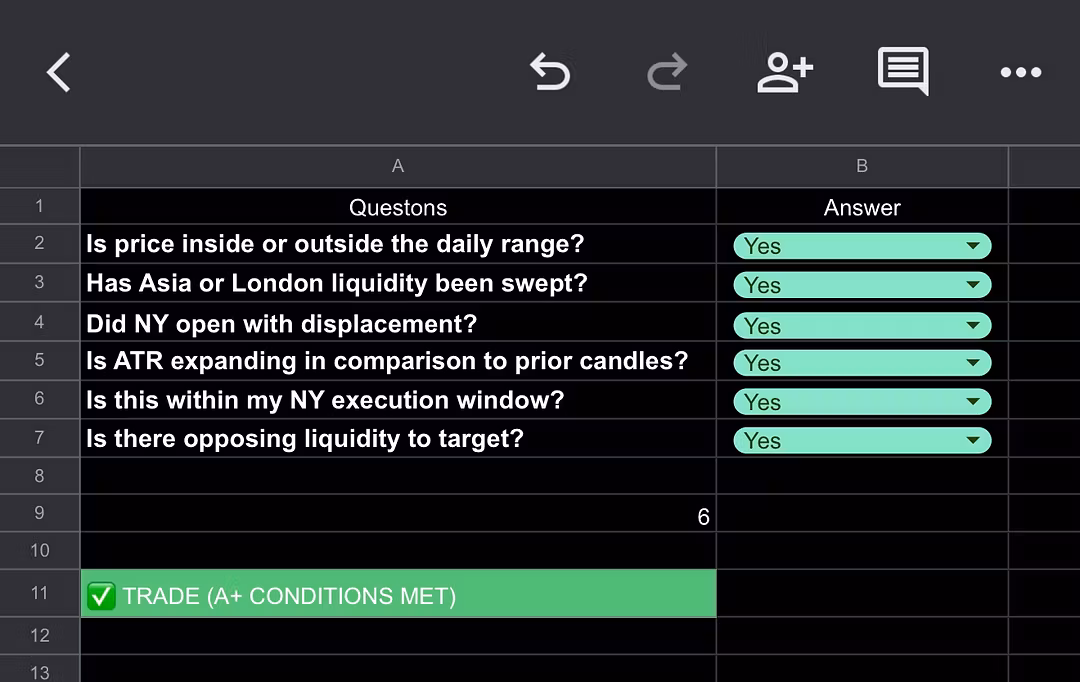This screenshot has width=1080, height=682.
Task: Open the share/add person icon
Action: [785, 73]
